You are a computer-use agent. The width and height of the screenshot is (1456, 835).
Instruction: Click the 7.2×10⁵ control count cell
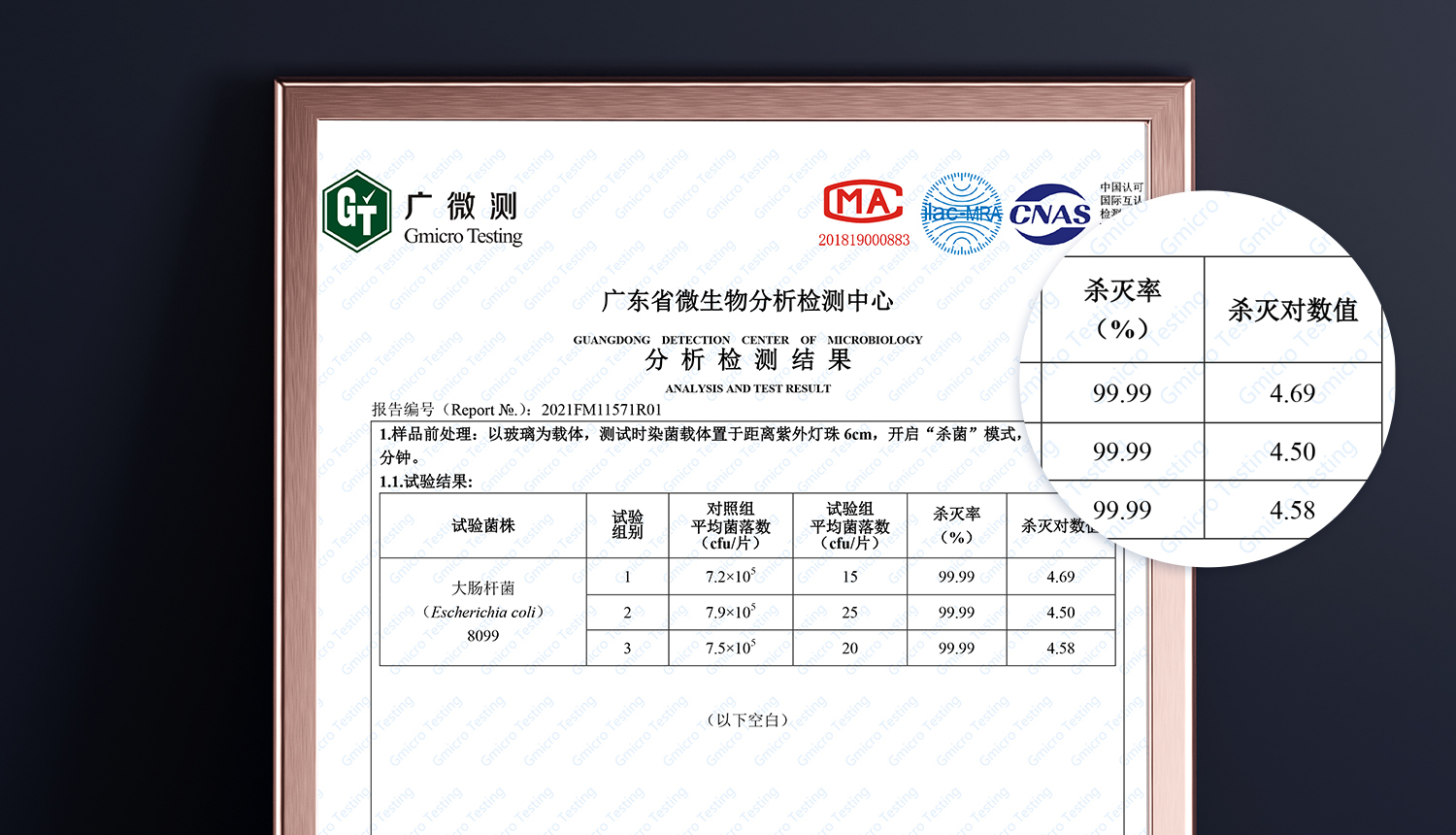pyautogui.click(x=730, y=576)
